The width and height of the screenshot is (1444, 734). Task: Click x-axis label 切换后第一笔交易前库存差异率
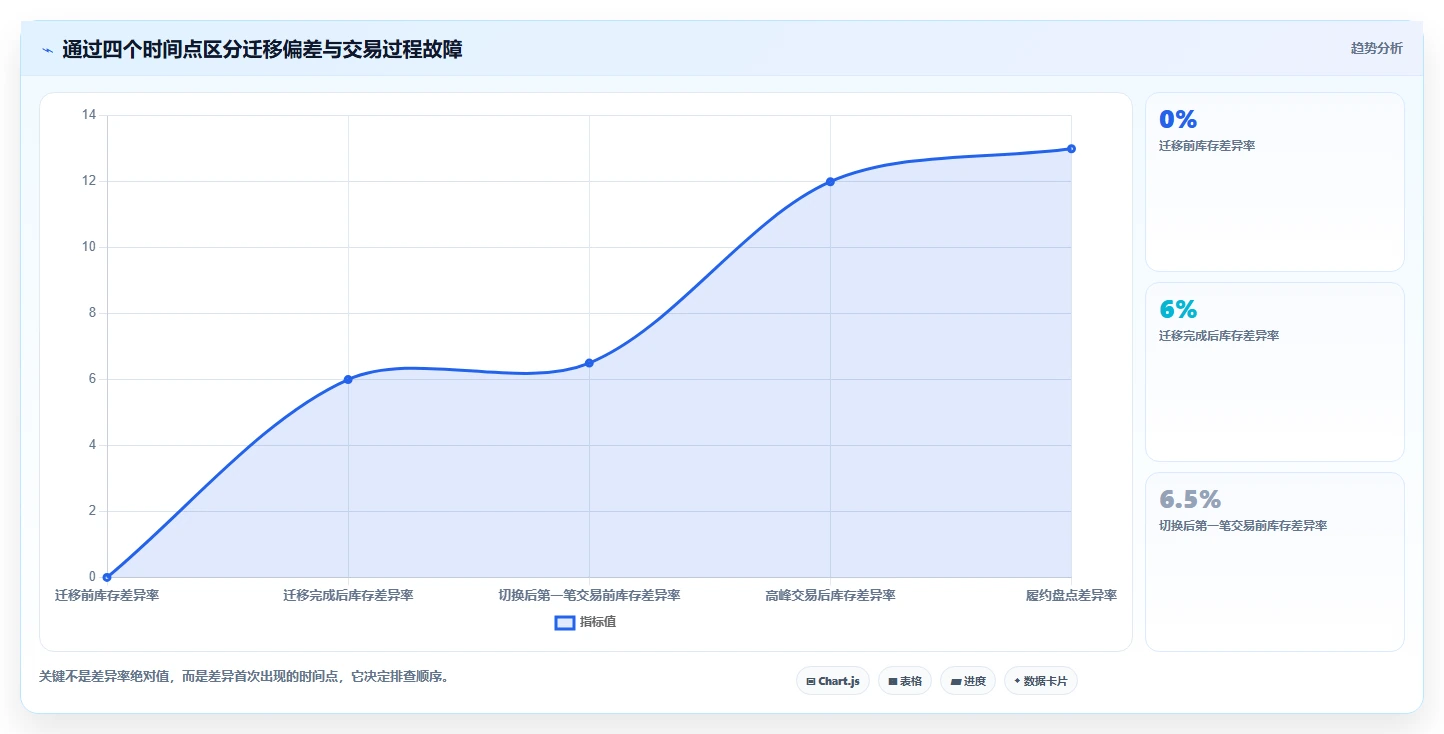click(589, 595)
